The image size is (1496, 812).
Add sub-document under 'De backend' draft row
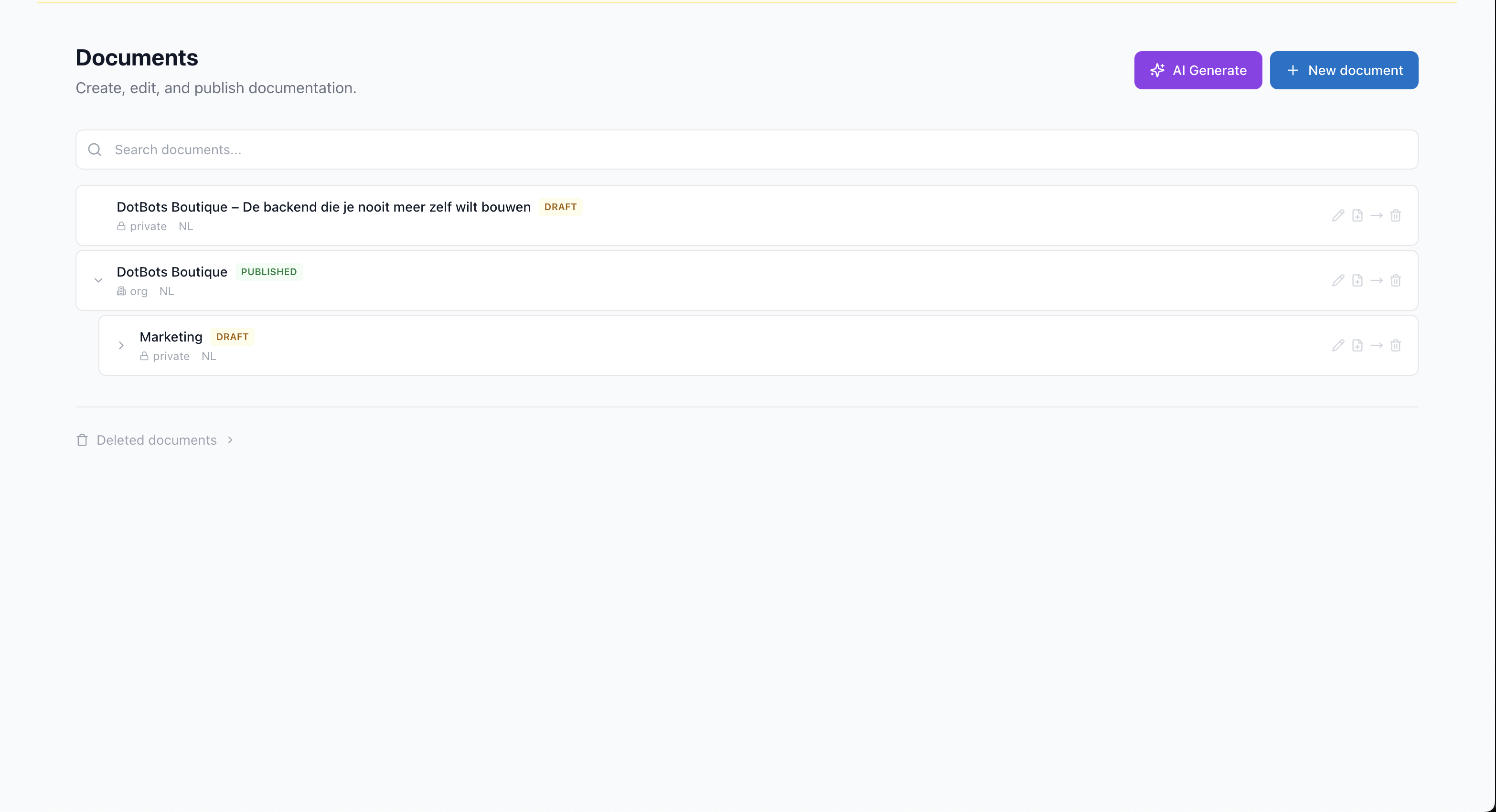click(x=1357, y=215)
